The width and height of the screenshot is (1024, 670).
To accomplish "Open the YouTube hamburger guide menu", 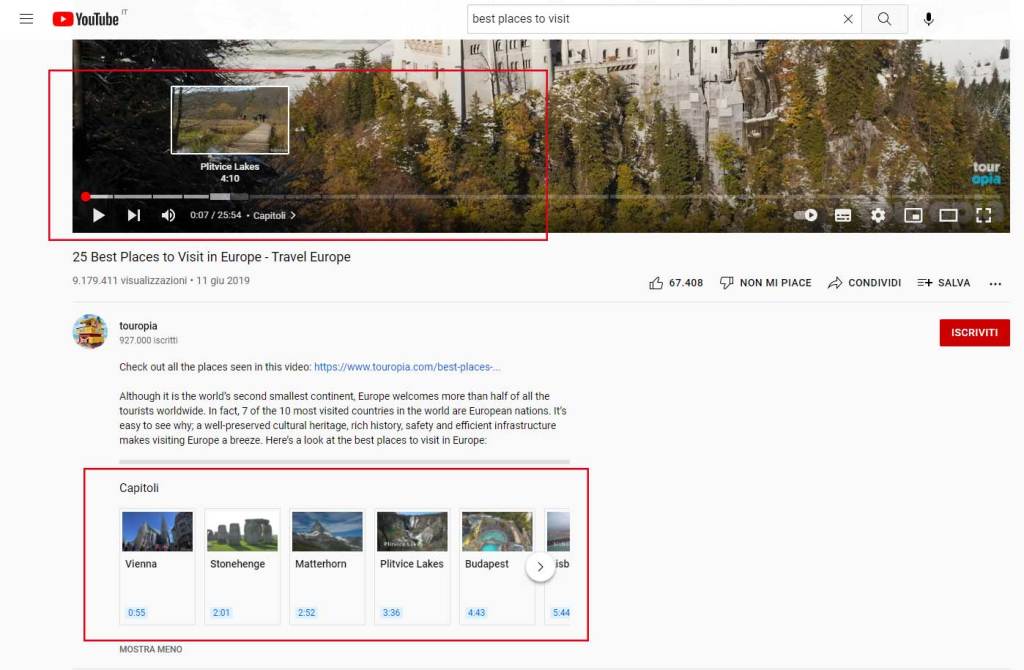I will [x=27, y=19].
